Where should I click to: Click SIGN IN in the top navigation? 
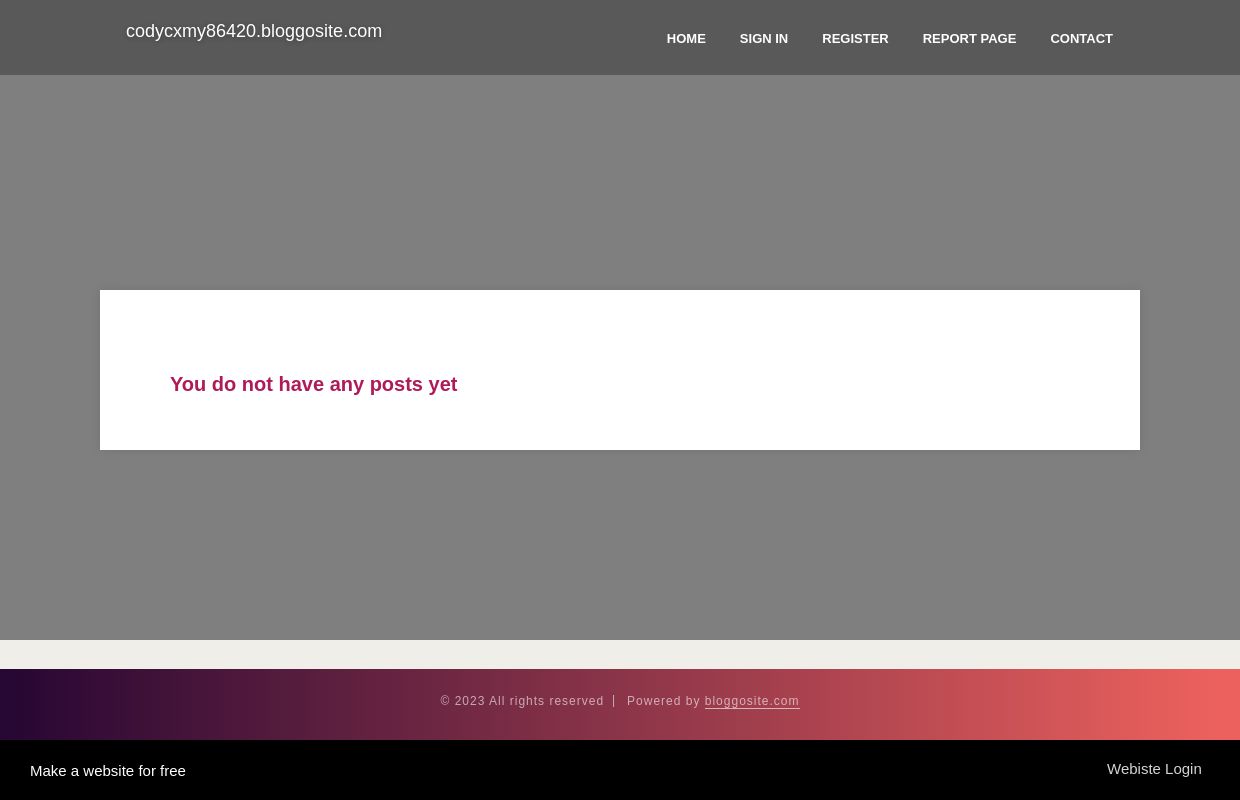click(x=763, y=38)
